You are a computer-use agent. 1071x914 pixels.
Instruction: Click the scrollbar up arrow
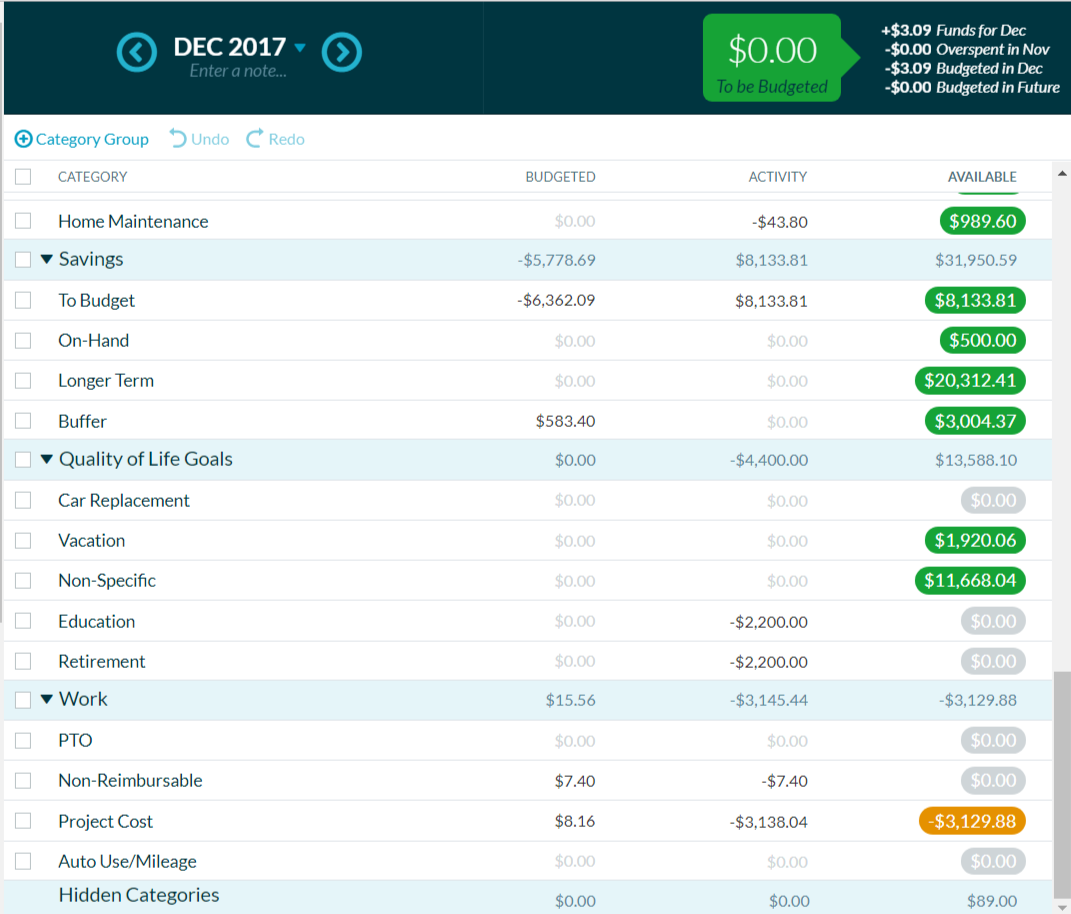point(1062,174)
